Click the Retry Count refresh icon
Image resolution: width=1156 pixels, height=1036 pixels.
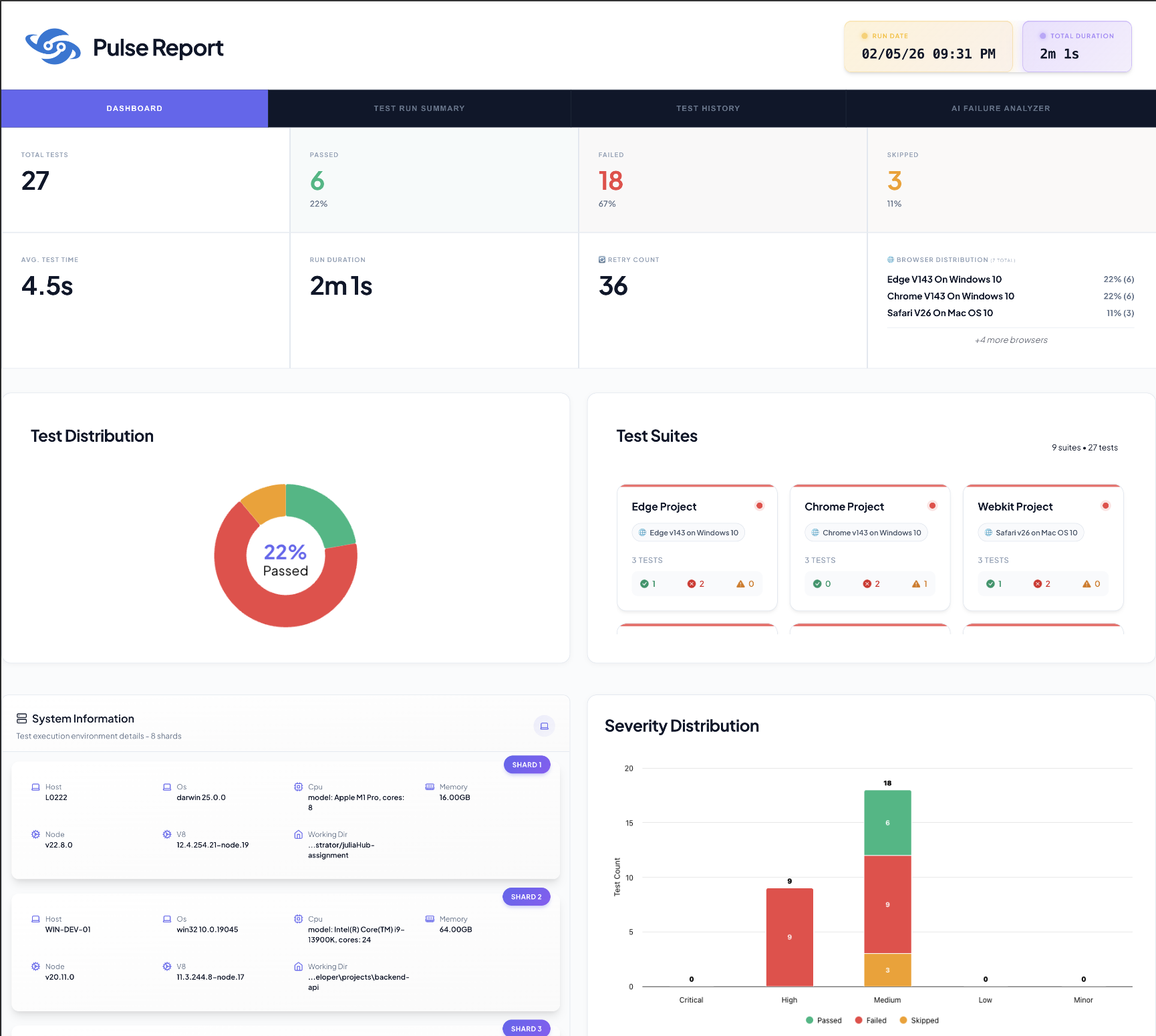(602, 259)
